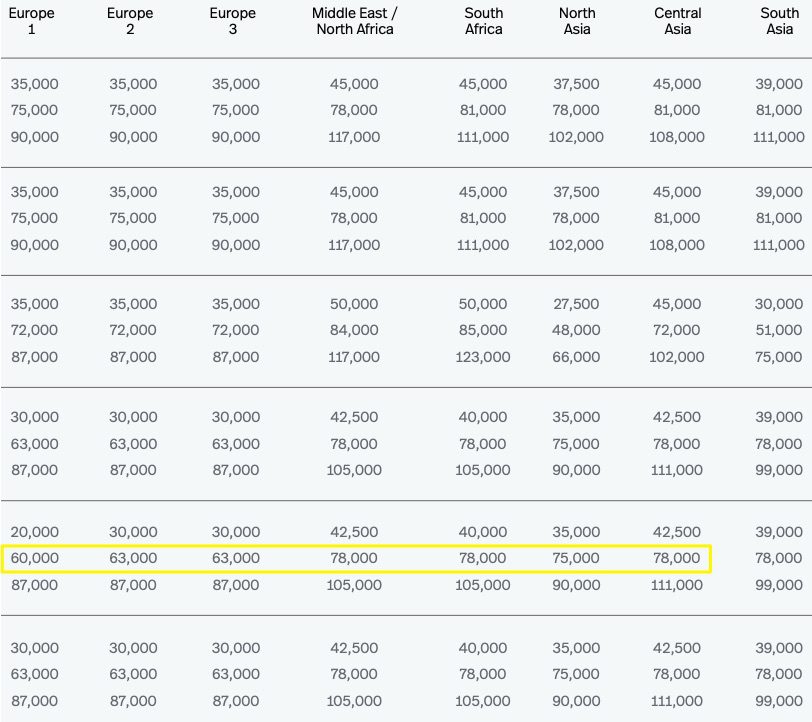Select the South Asia column header
This screenshot has height=722, width=812.
779,21
